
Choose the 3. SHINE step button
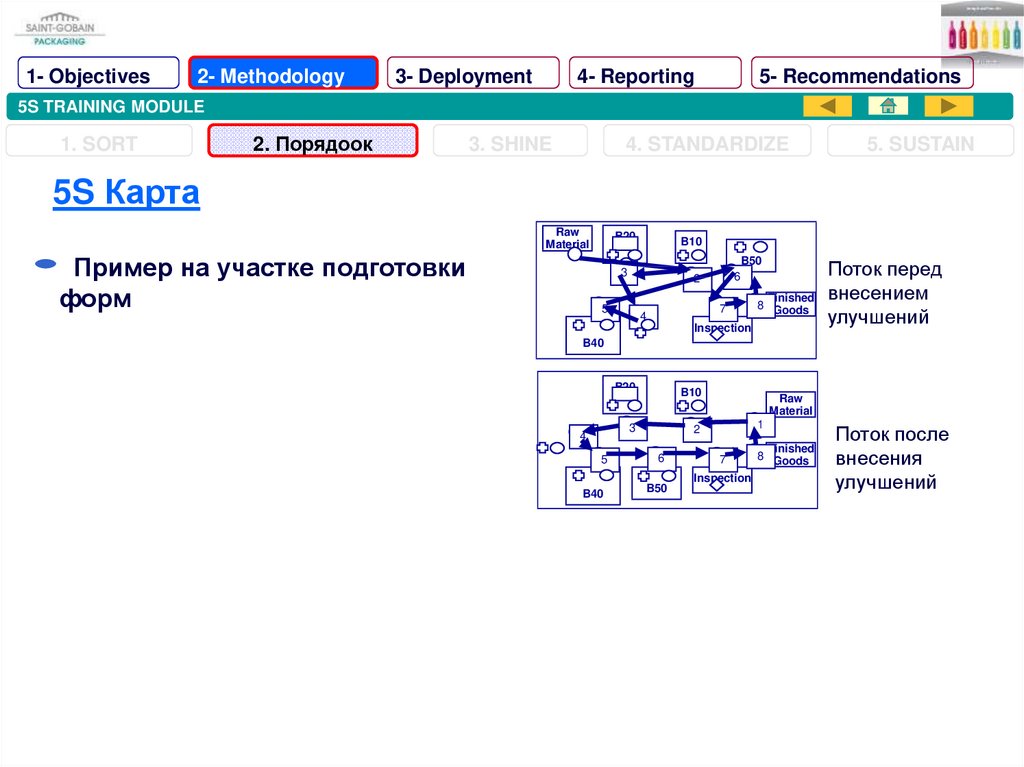pyautogui.click(x=509, y=144)
